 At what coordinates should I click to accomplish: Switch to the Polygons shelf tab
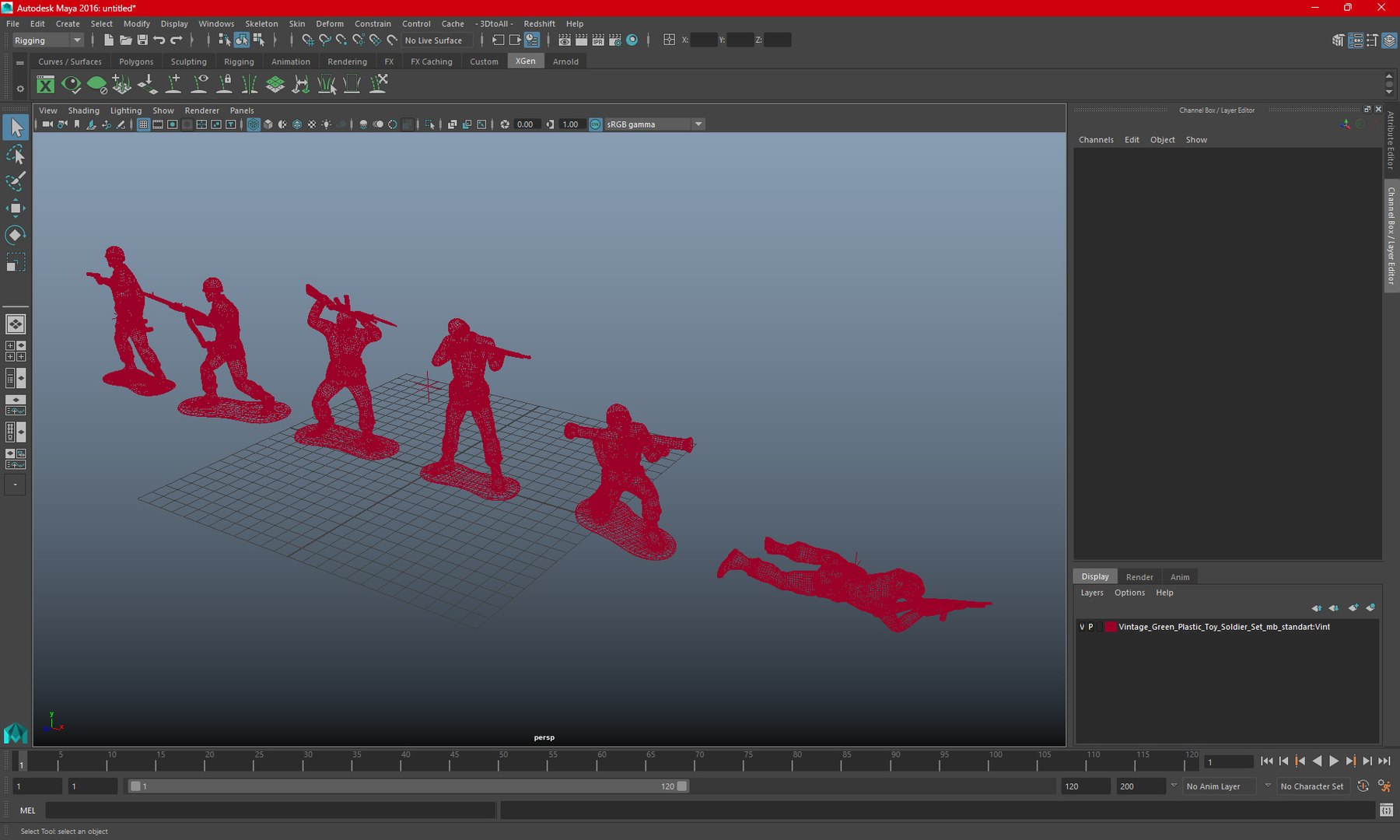(x=136, y=61)
